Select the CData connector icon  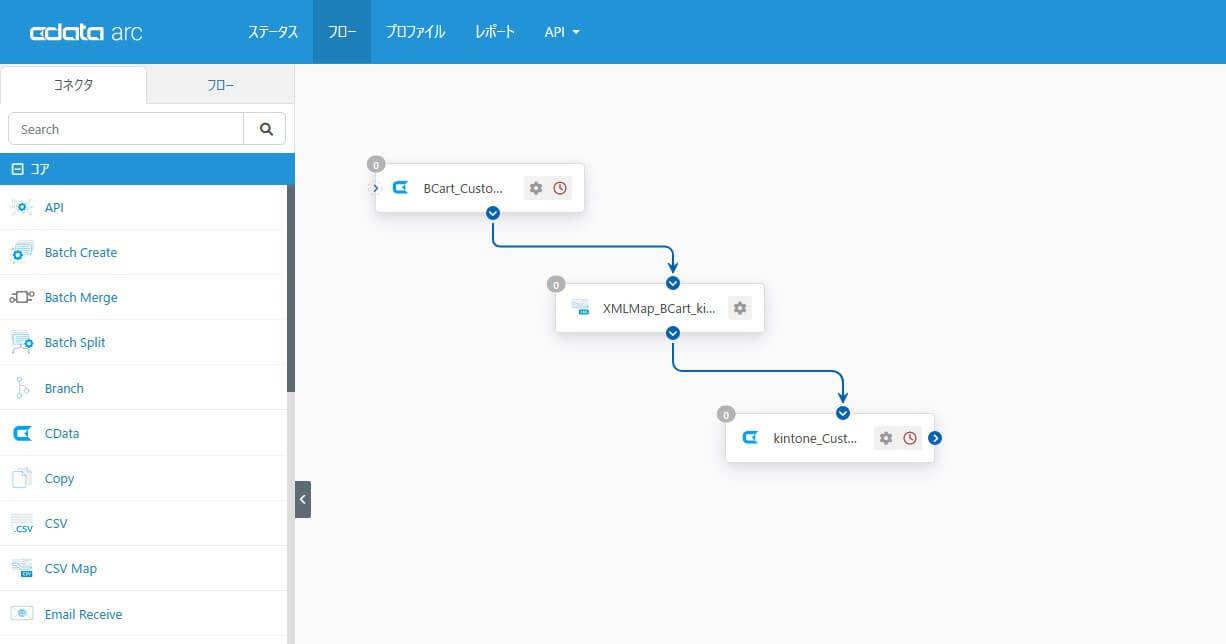22,433
